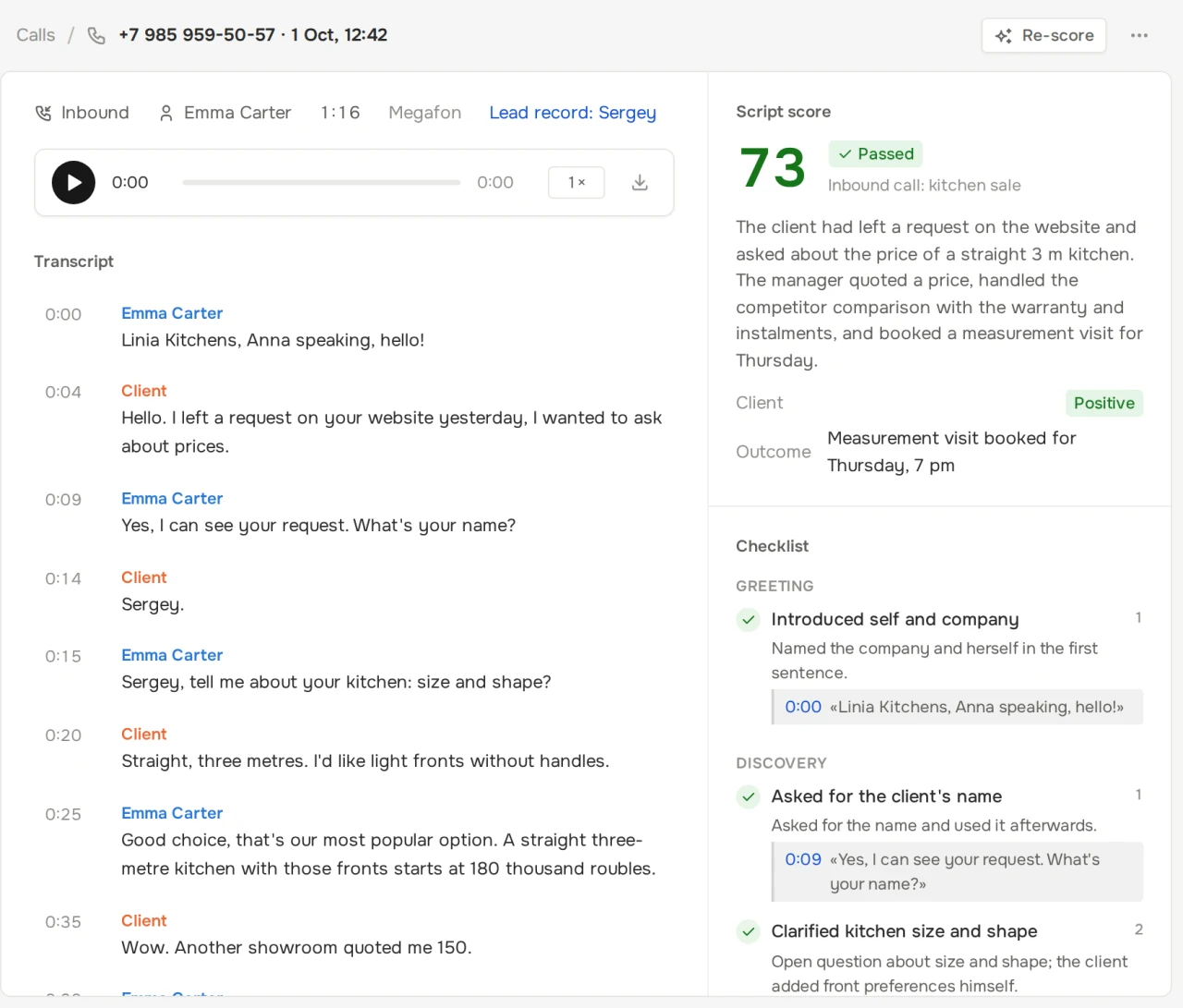Select the line "Linia Kitchens, Anna speaking, hello!" in transcript
Image resolution: width=1183 pixels, height=1008 pixels.
(273, 340)
